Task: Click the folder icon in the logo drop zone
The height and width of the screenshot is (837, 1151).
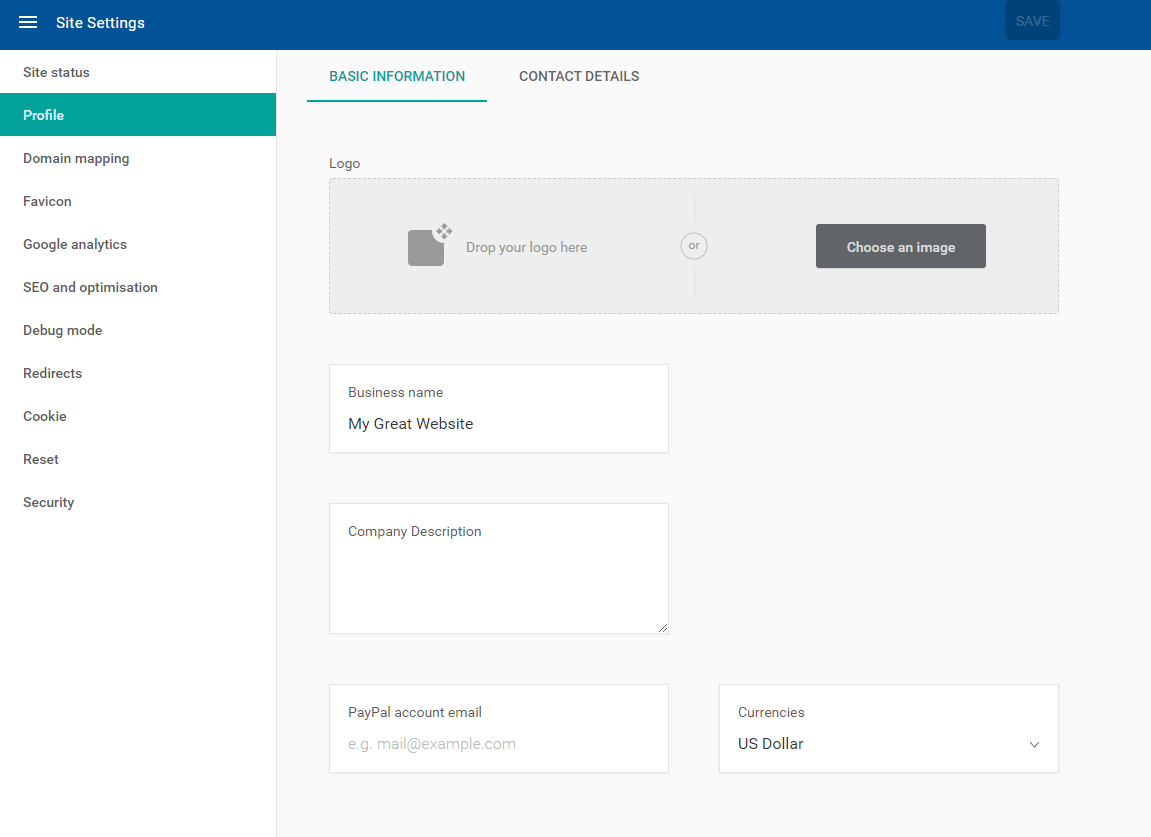Action: tap(428, 245)
